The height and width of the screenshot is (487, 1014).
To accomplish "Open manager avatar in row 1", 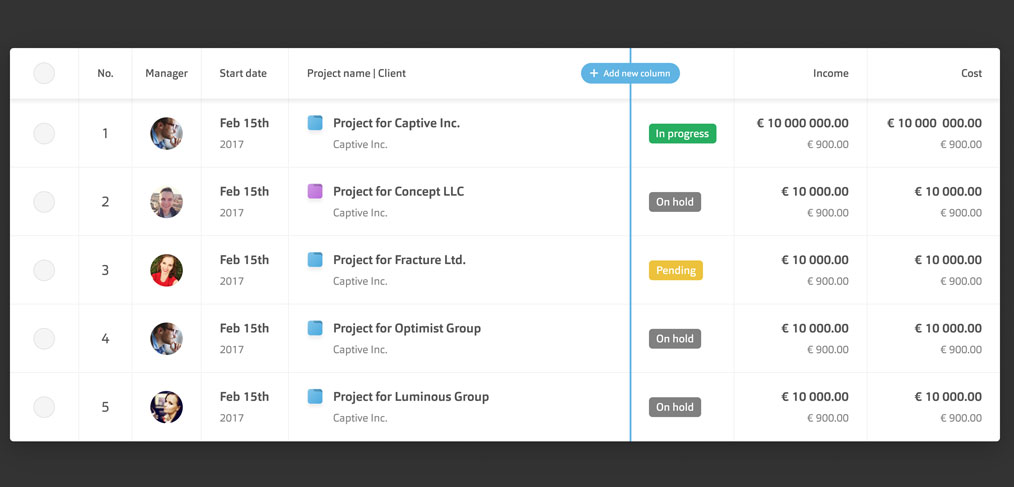I will tap(166, 133).
